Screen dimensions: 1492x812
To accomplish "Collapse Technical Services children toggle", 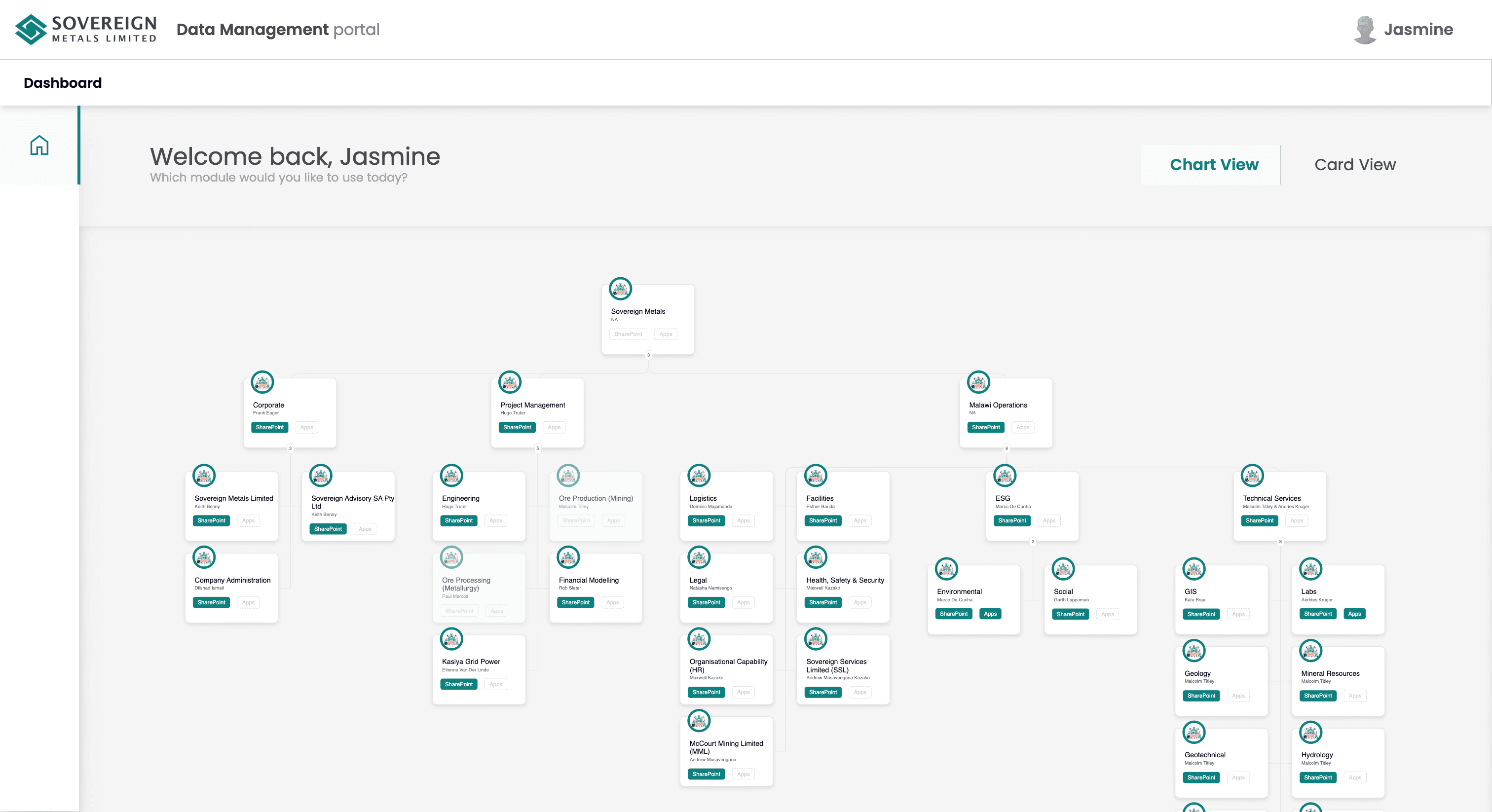I will (x=1281, y=542).
